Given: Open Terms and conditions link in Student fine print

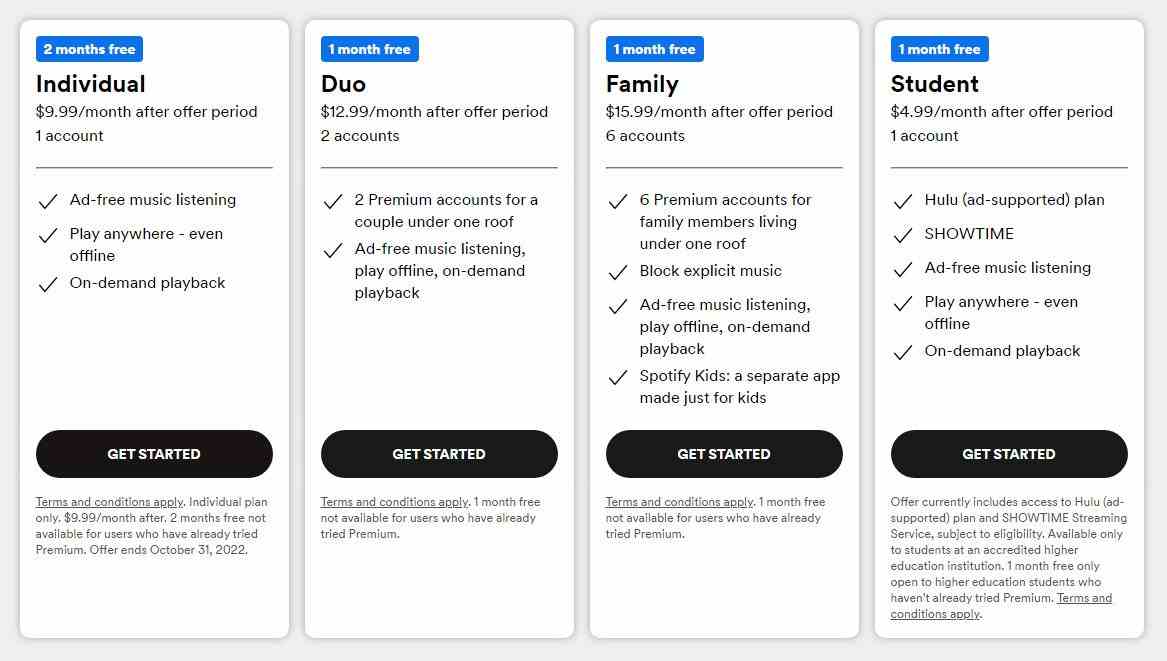Looking at the screenshot, I should click(x=1001, y=606).
